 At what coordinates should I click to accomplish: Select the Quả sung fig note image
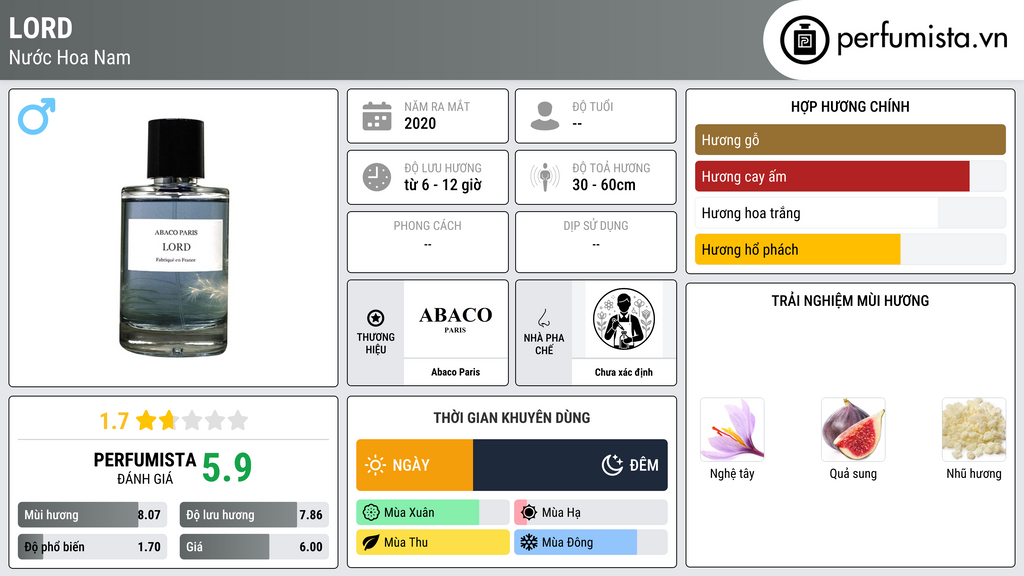(x=853, y=430)
